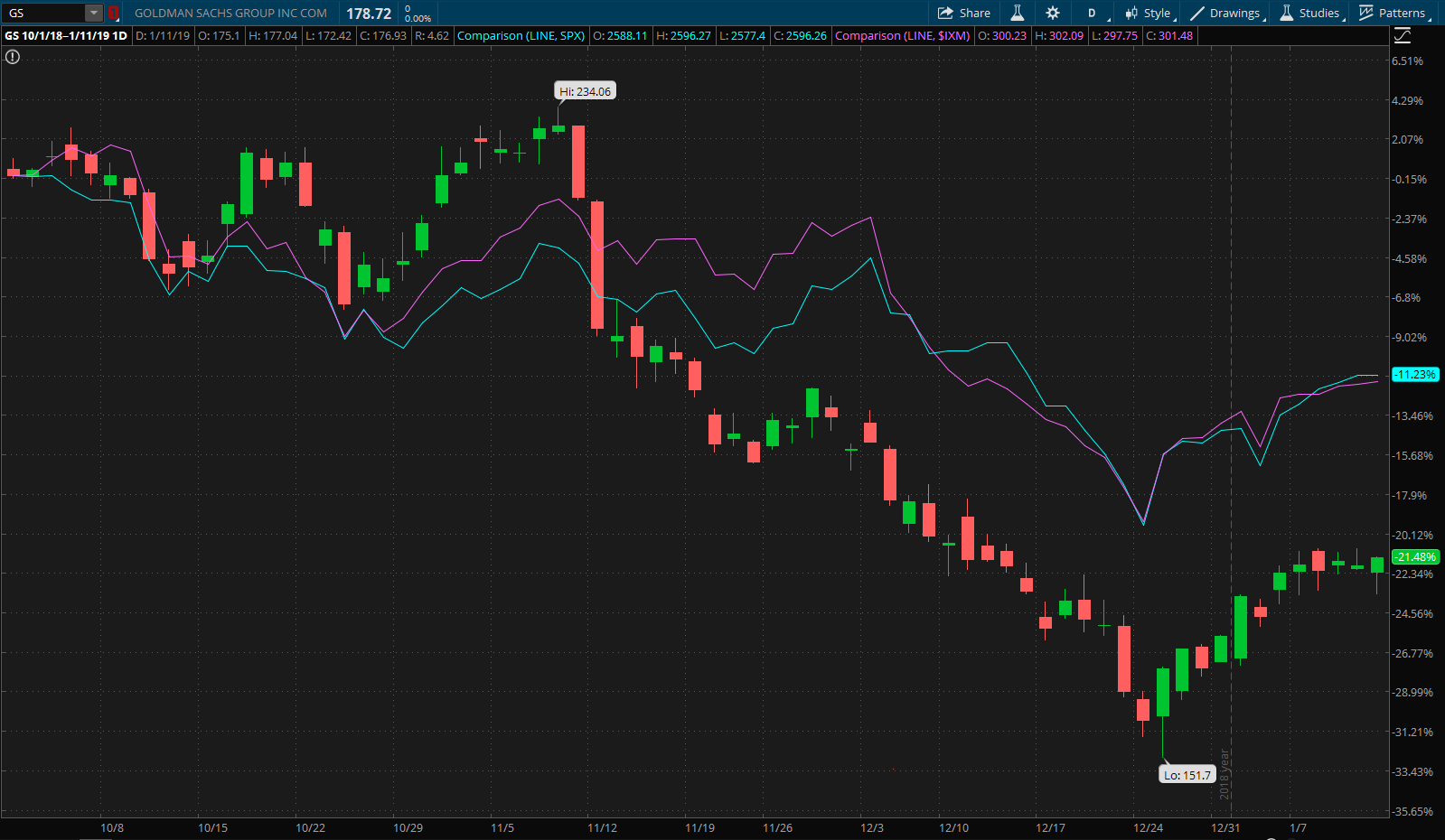
Task: Click the cyan -11.23% axis label
Action: pyautogui.click(x=1415, y=374)
